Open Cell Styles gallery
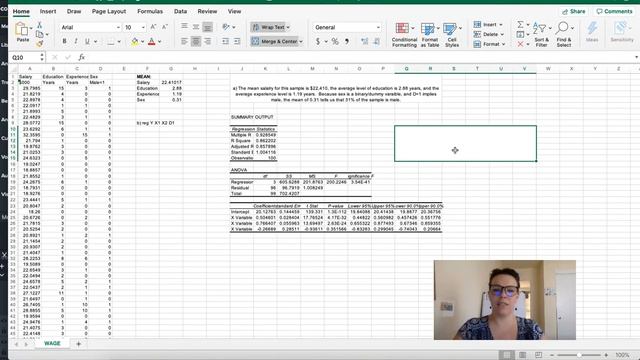 452,35
